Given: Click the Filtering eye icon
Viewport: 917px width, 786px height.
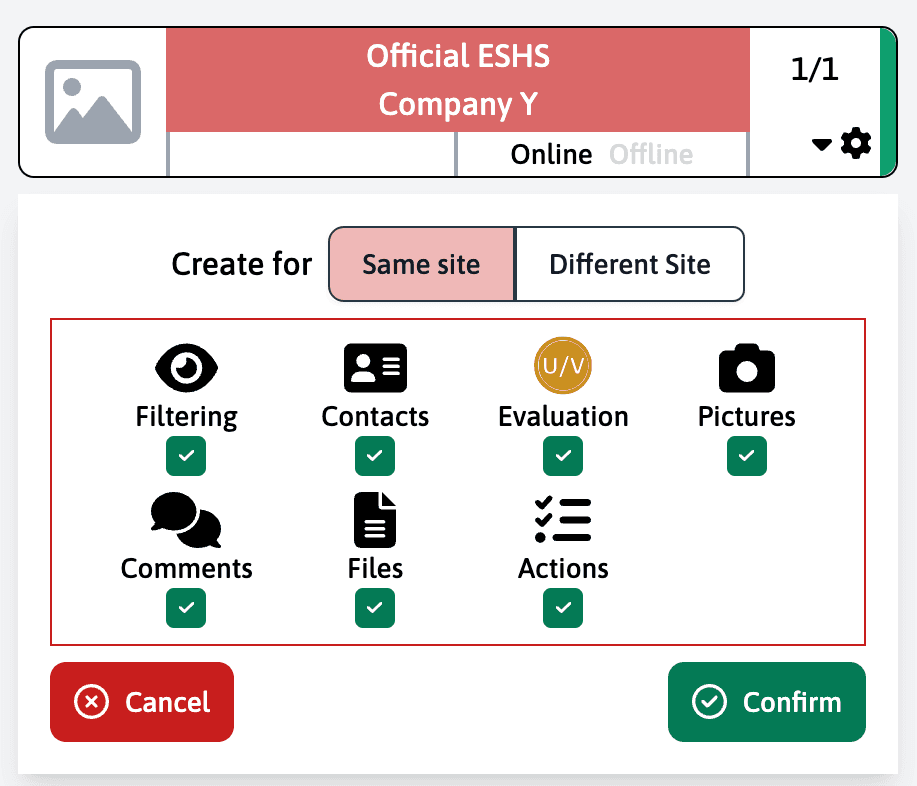Looking at the screenshot, I should pyautogui.click(x=186, y=368).
